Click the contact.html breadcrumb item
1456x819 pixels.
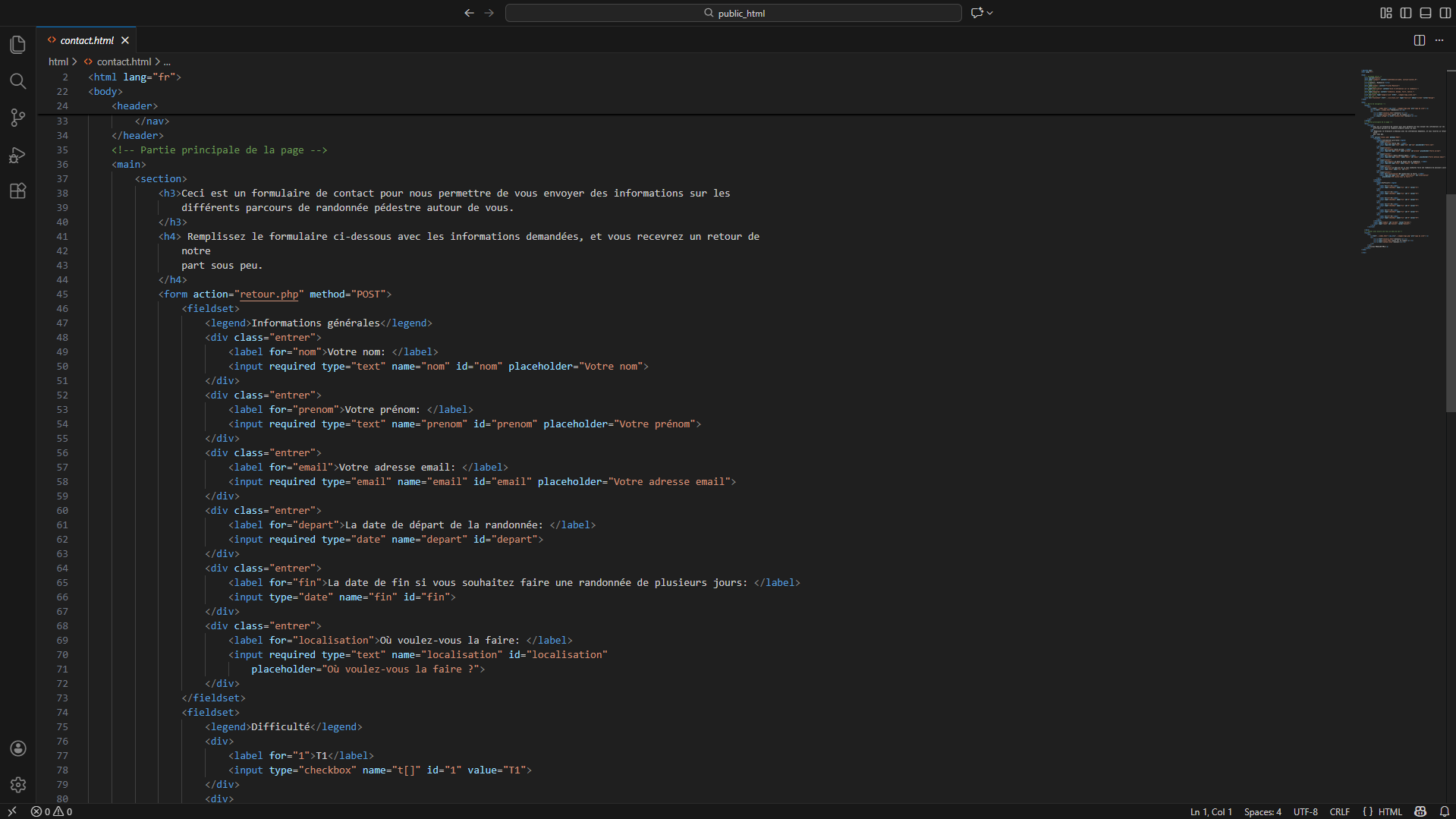tap(124, 61)
